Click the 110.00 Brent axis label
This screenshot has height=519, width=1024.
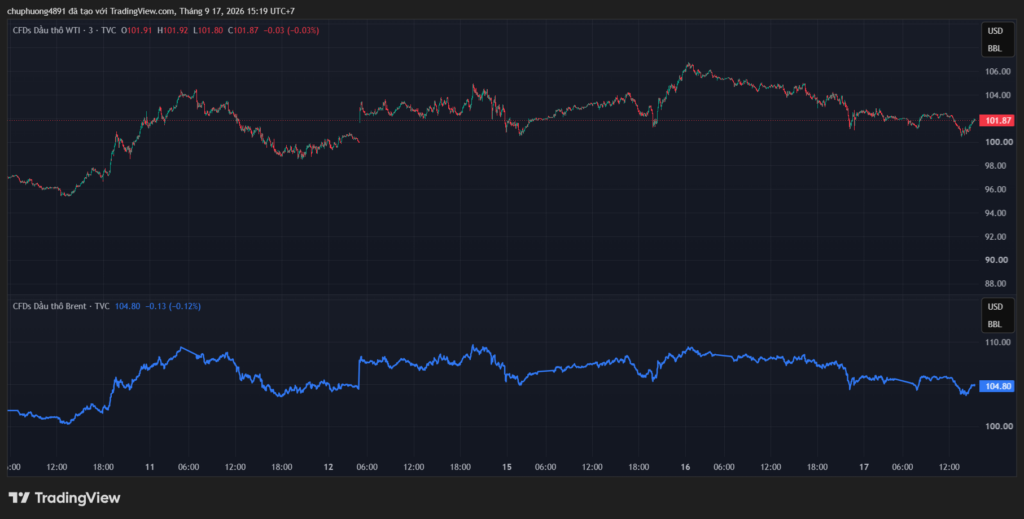point(998,342)
